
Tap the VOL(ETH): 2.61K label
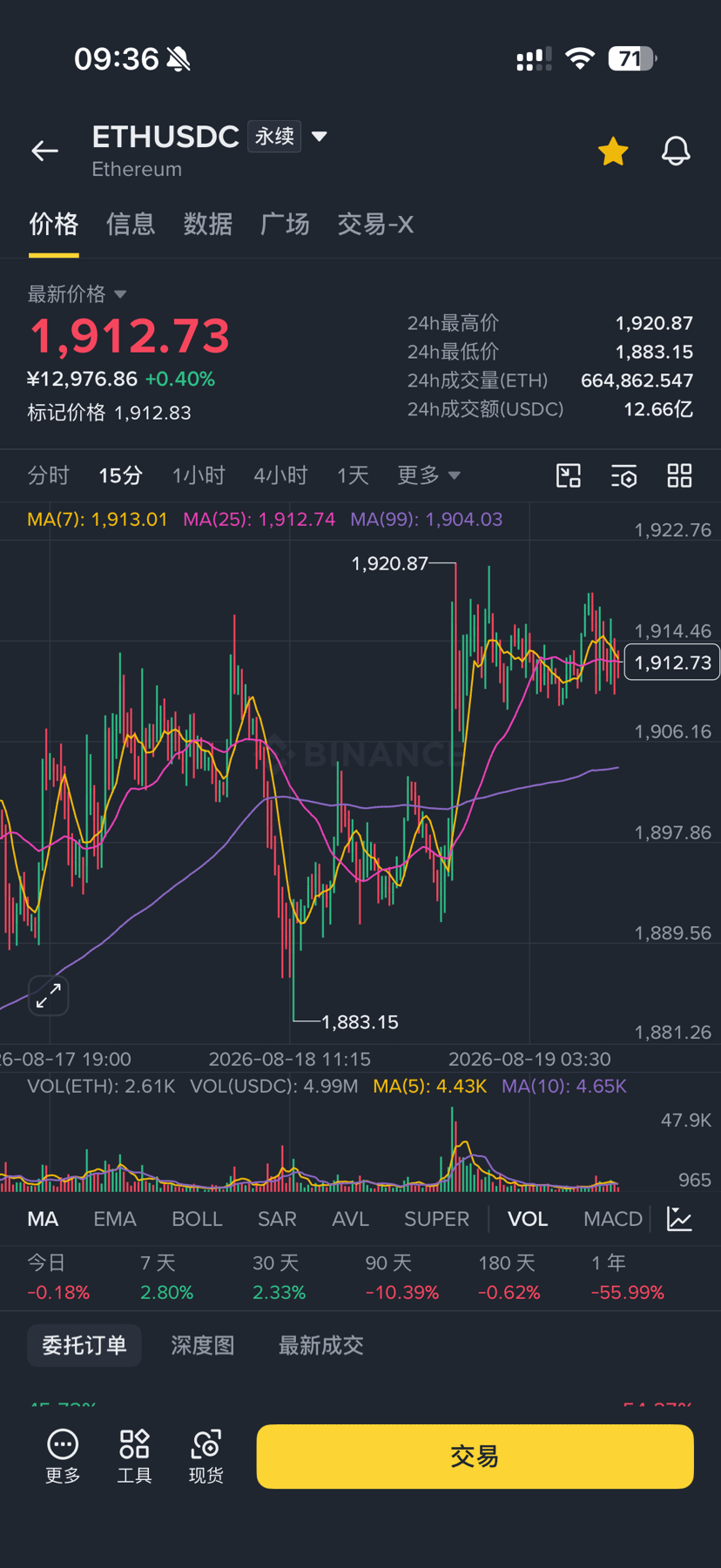coord(101,1086)
